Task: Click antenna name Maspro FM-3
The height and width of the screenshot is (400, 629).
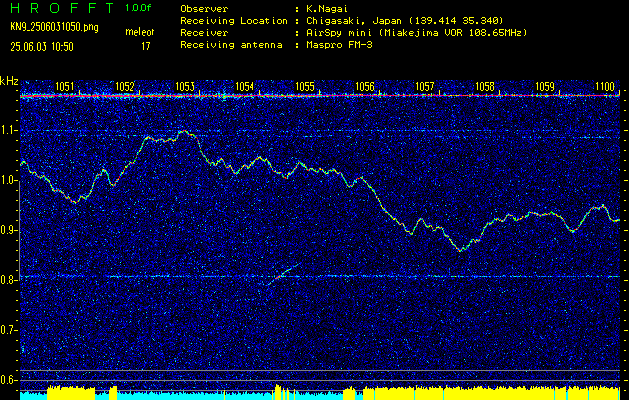Action: [x=339, y=45]
